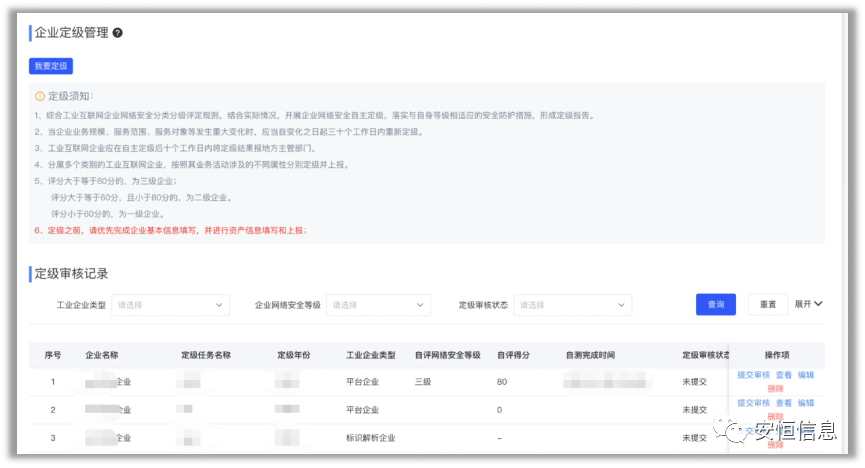Click the 定级年份 column header

[x=293, y=355]
